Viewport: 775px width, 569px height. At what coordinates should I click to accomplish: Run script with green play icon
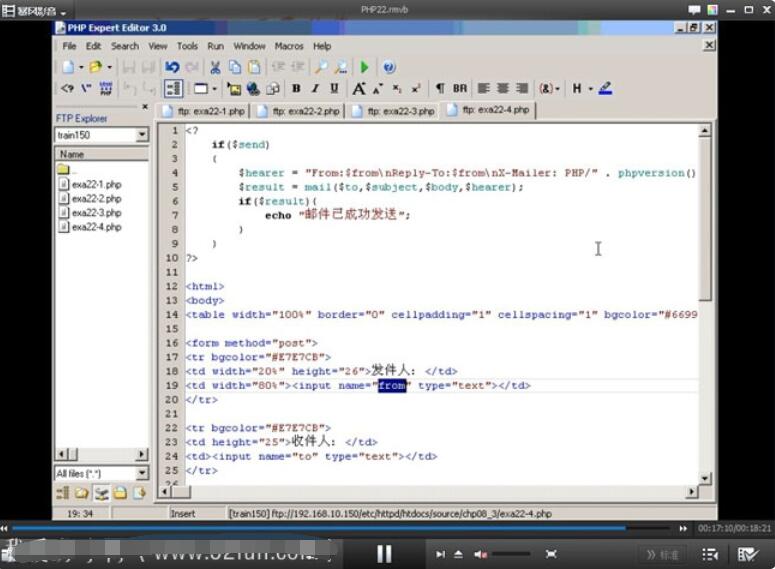(365, 67)
